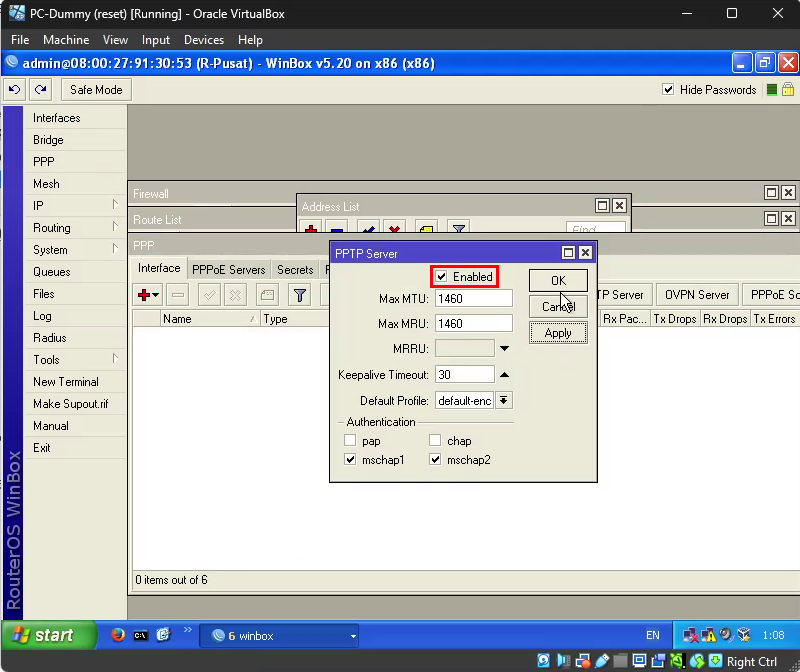Click the WinBox redo arrow
This screenshot has width=800, height=672.
(41, 90)
